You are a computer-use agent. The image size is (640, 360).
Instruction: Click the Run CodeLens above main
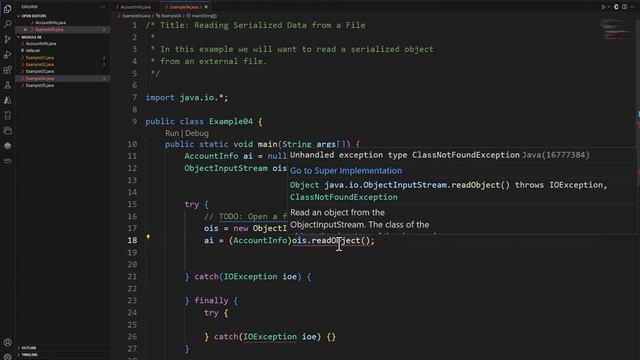click(172, 133)
